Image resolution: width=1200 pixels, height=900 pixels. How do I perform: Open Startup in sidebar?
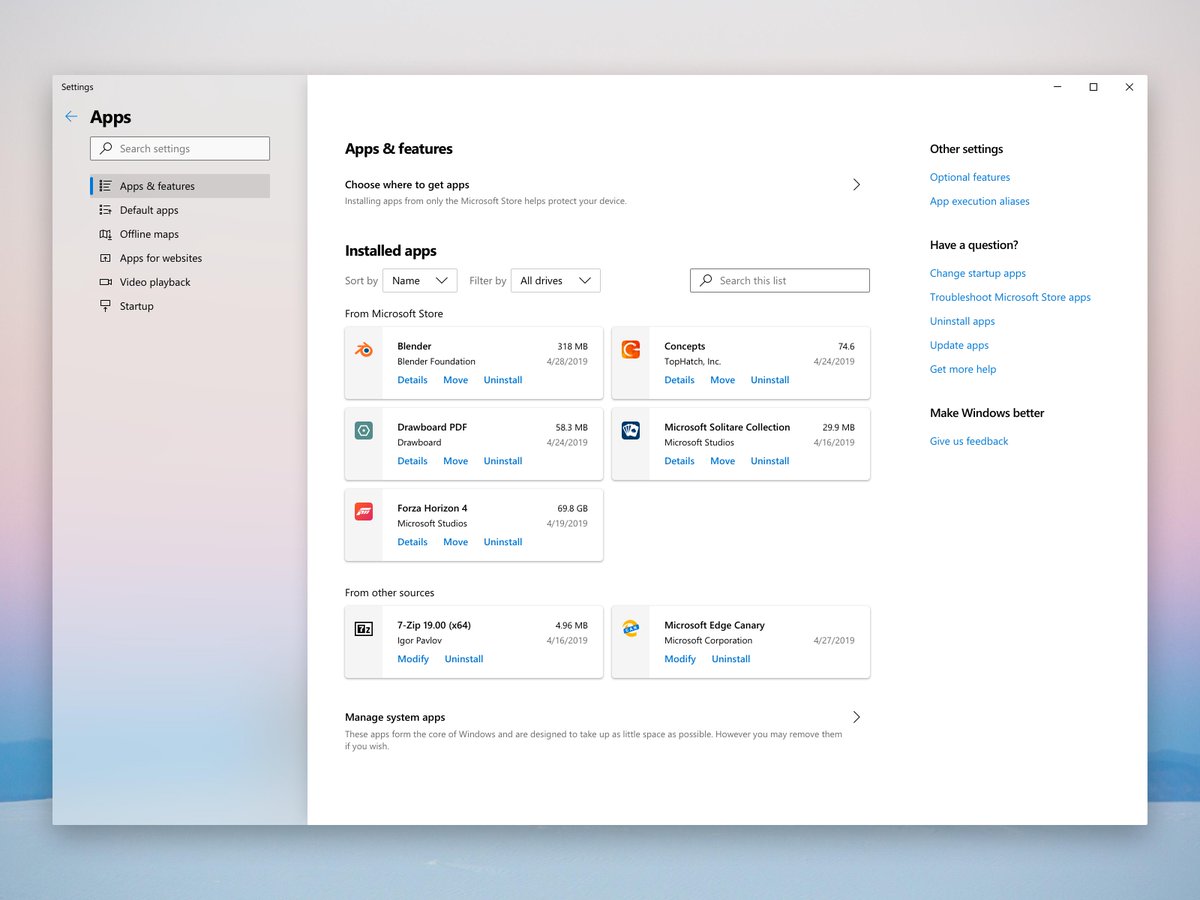coord(180,306)
